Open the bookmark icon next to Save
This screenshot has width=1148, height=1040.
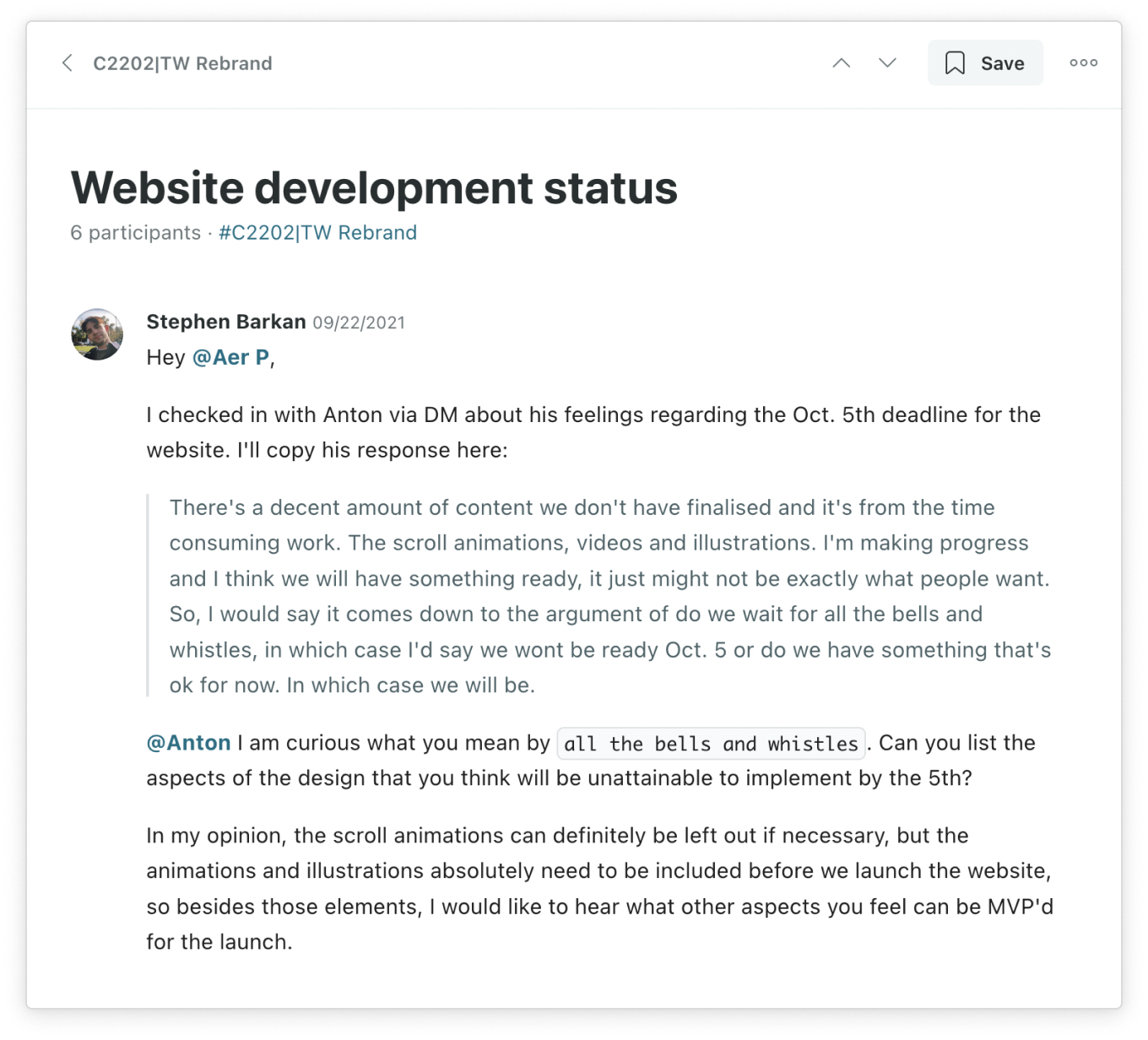pos(956,62)
